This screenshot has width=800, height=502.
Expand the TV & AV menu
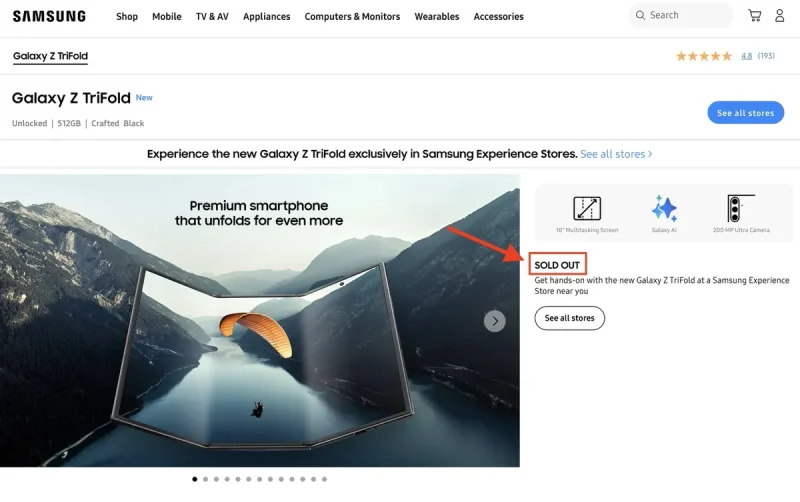point(212,17)
